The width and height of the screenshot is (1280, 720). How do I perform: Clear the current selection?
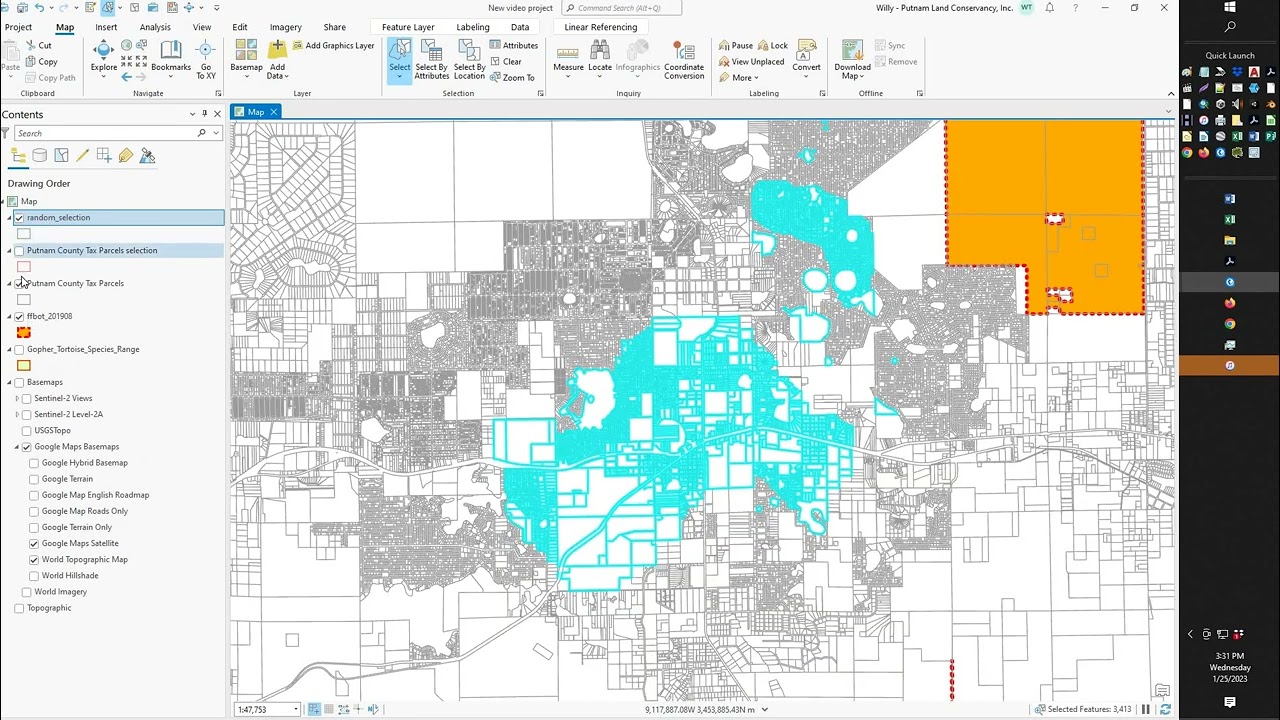pos(505,61)
